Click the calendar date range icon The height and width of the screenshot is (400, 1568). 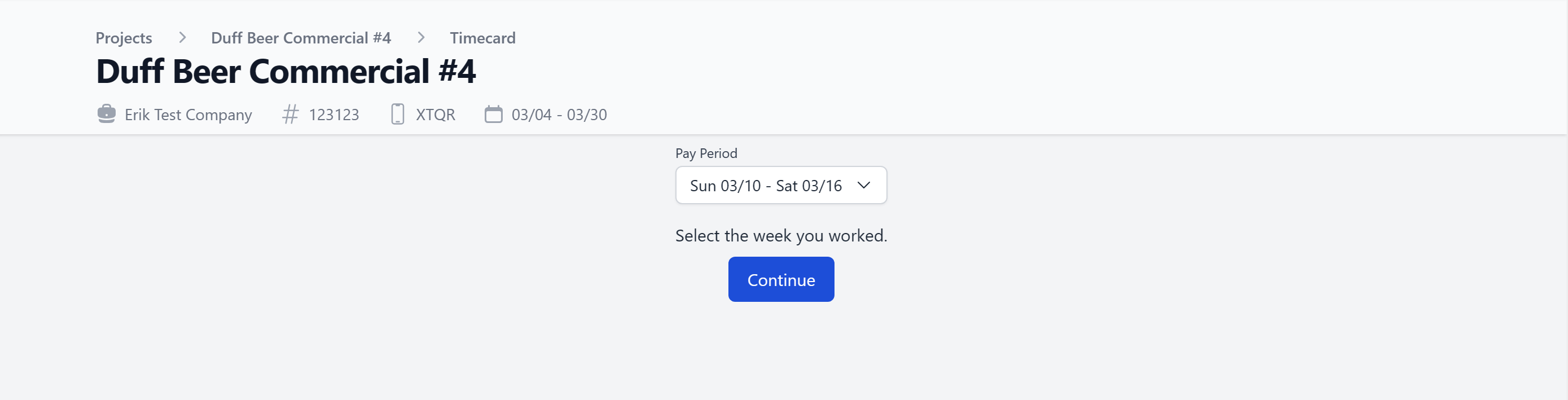click(x=494, y=114)
